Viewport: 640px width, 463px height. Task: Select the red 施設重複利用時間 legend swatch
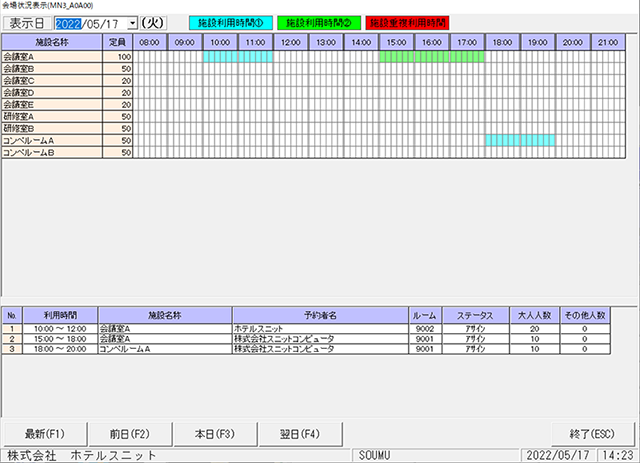(x=407, y=23)
